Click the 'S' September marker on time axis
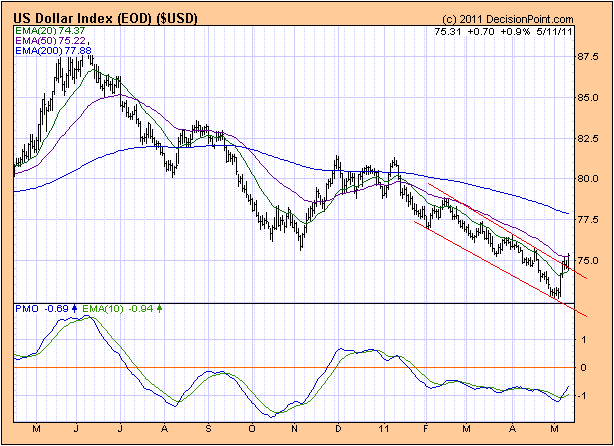This screenshot has width=614, height=446. 209,430
